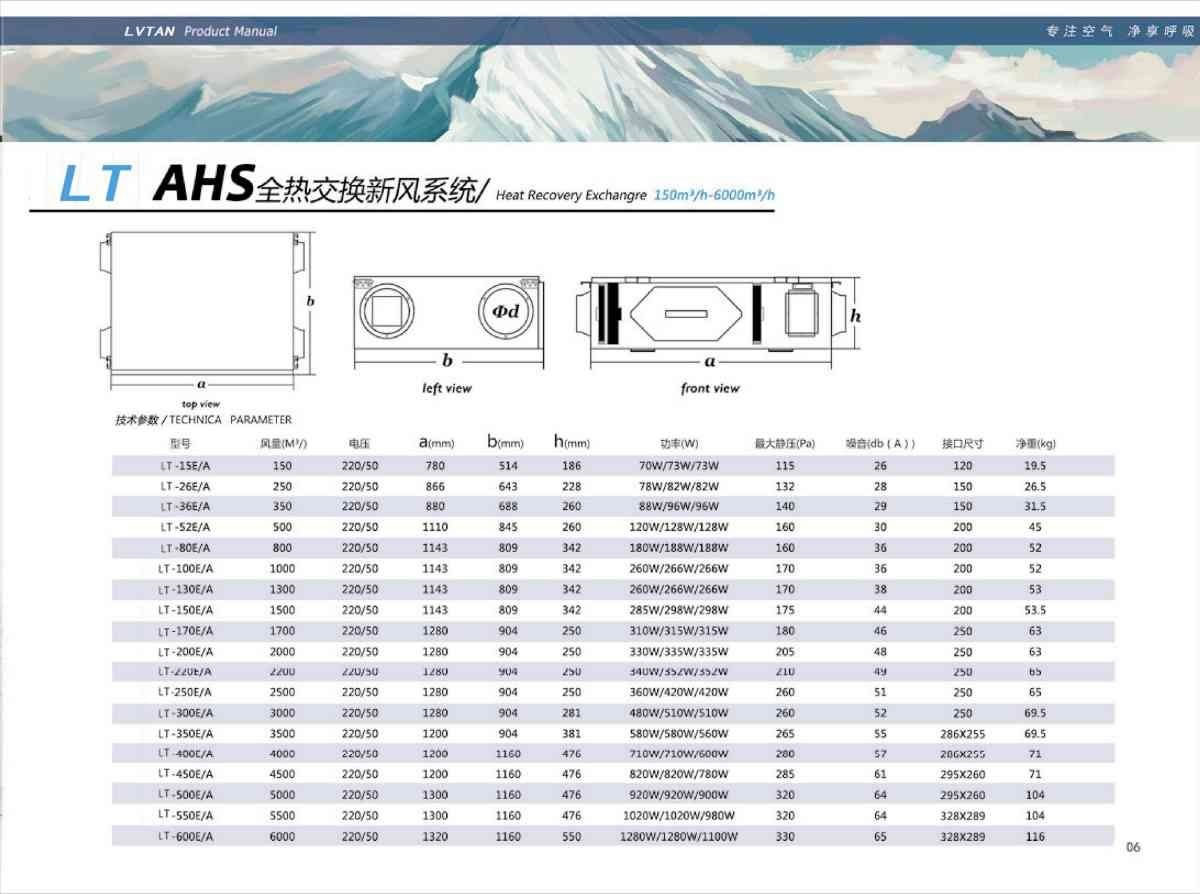Click power value '120W/128W/128W'

click(x=679, y=527)
